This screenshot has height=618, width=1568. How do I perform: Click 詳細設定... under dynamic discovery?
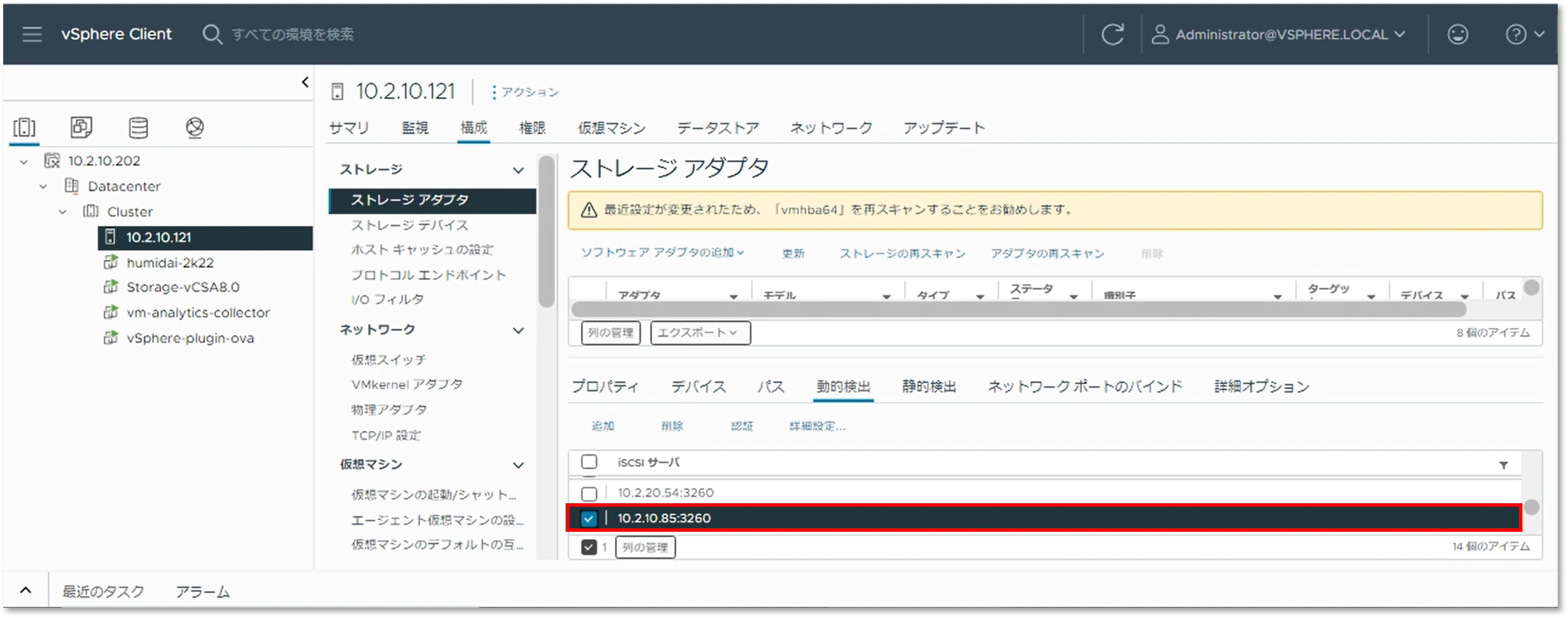[817, 426]
